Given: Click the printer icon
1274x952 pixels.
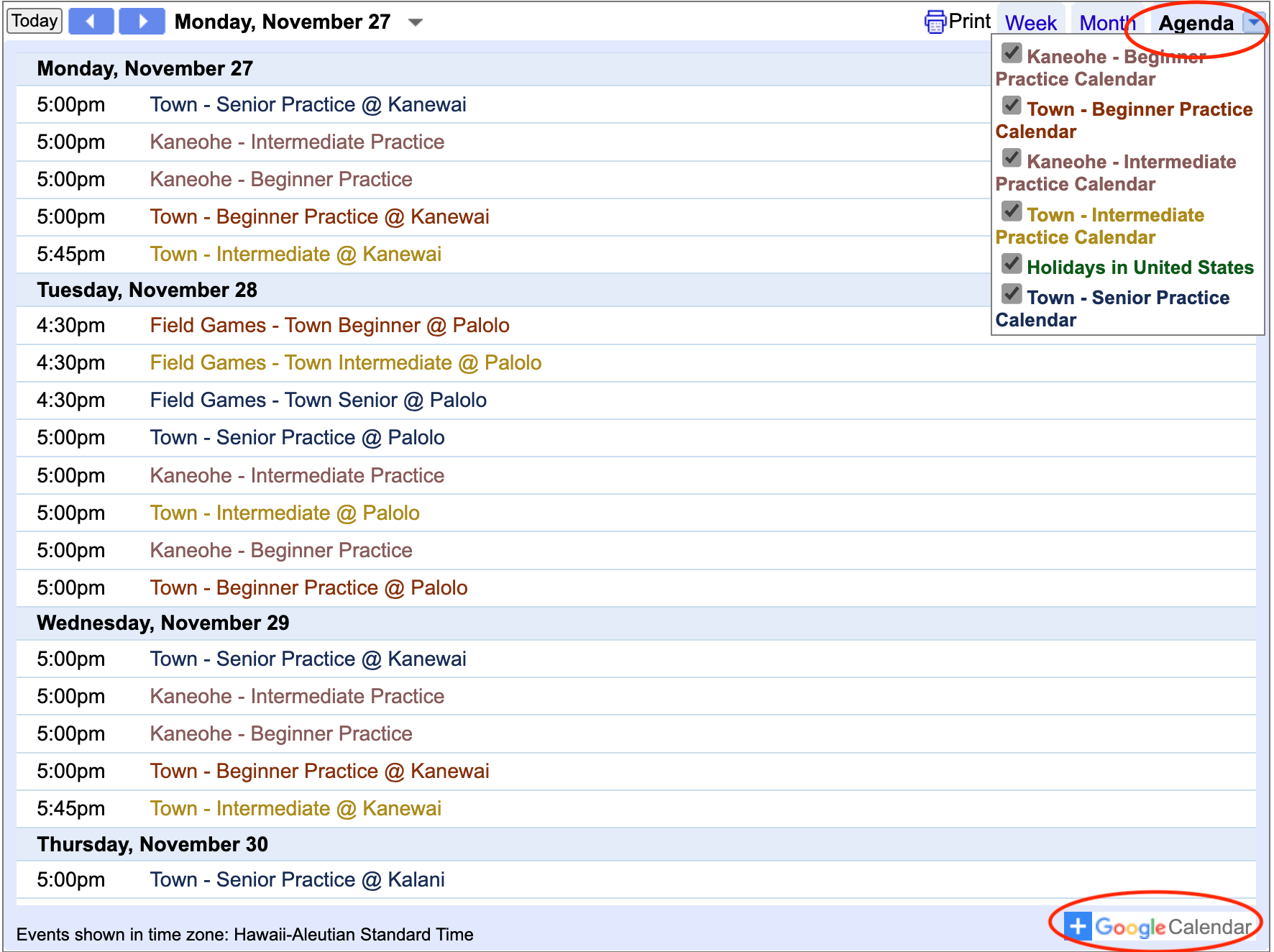Looking at the screenshot, I should [x=935, y=22].
